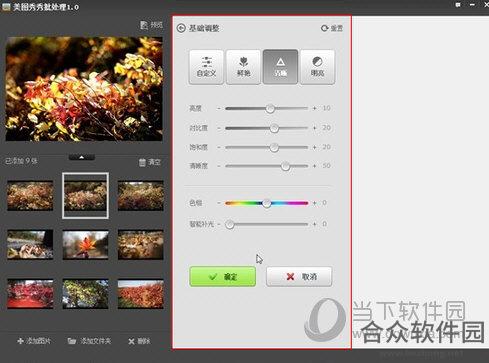Select the single maple leaf thumbnail
489x363 pixels.
(x=85, y=245)
